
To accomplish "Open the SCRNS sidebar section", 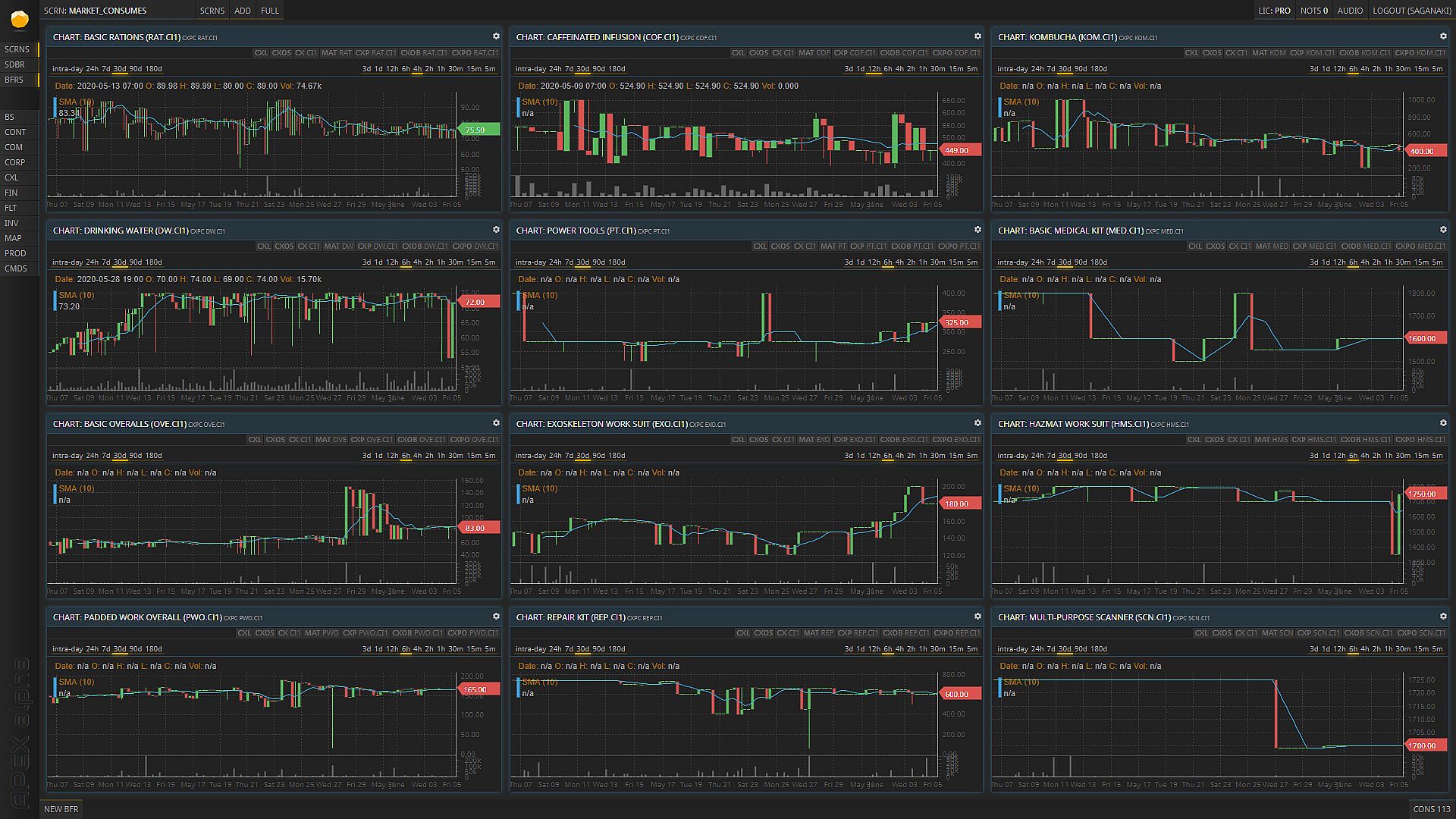I will pyautogui.click(x=17, y=49).
